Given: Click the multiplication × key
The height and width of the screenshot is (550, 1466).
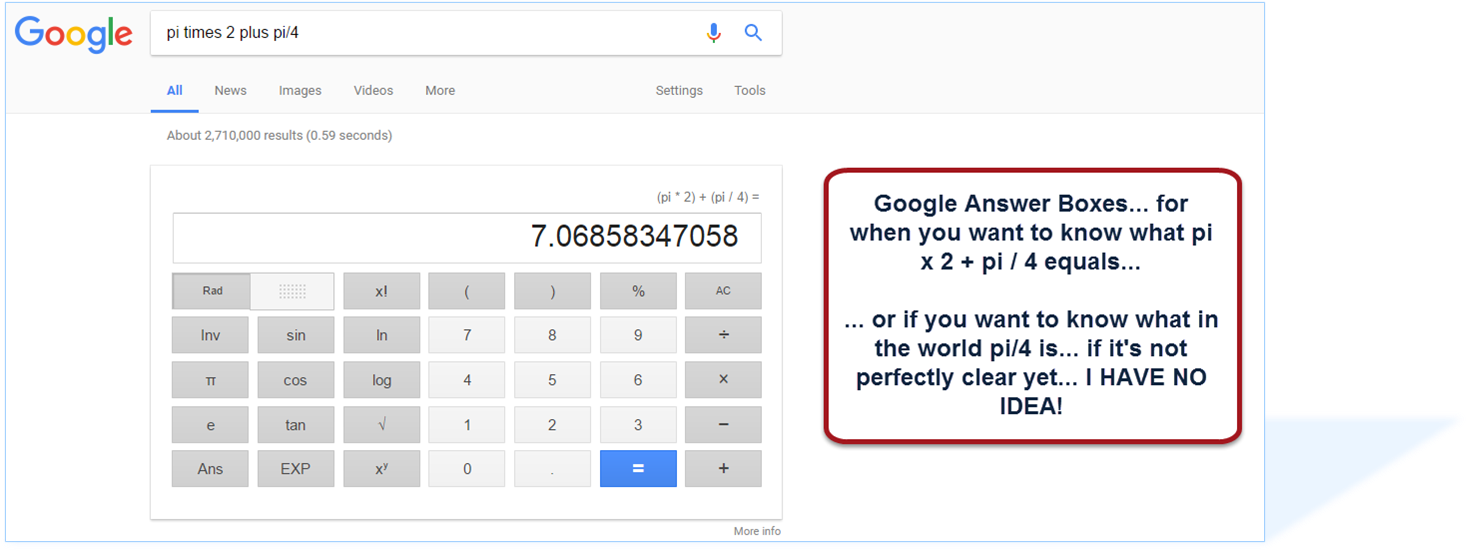Looking at the screenshot, I should (x=723, y=380).
